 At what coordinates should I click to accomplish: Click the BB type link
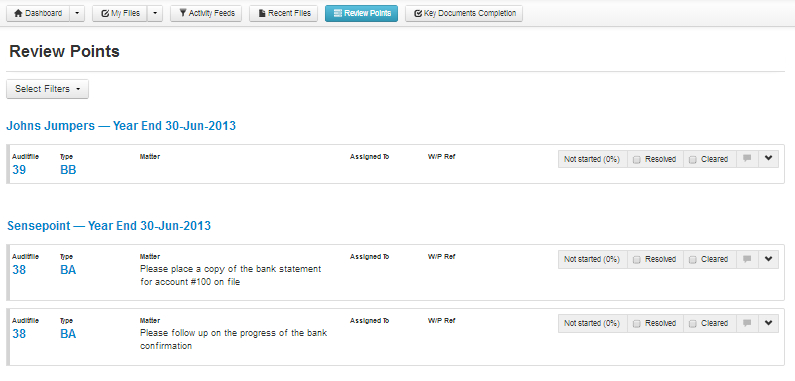[x=68, y=170]
